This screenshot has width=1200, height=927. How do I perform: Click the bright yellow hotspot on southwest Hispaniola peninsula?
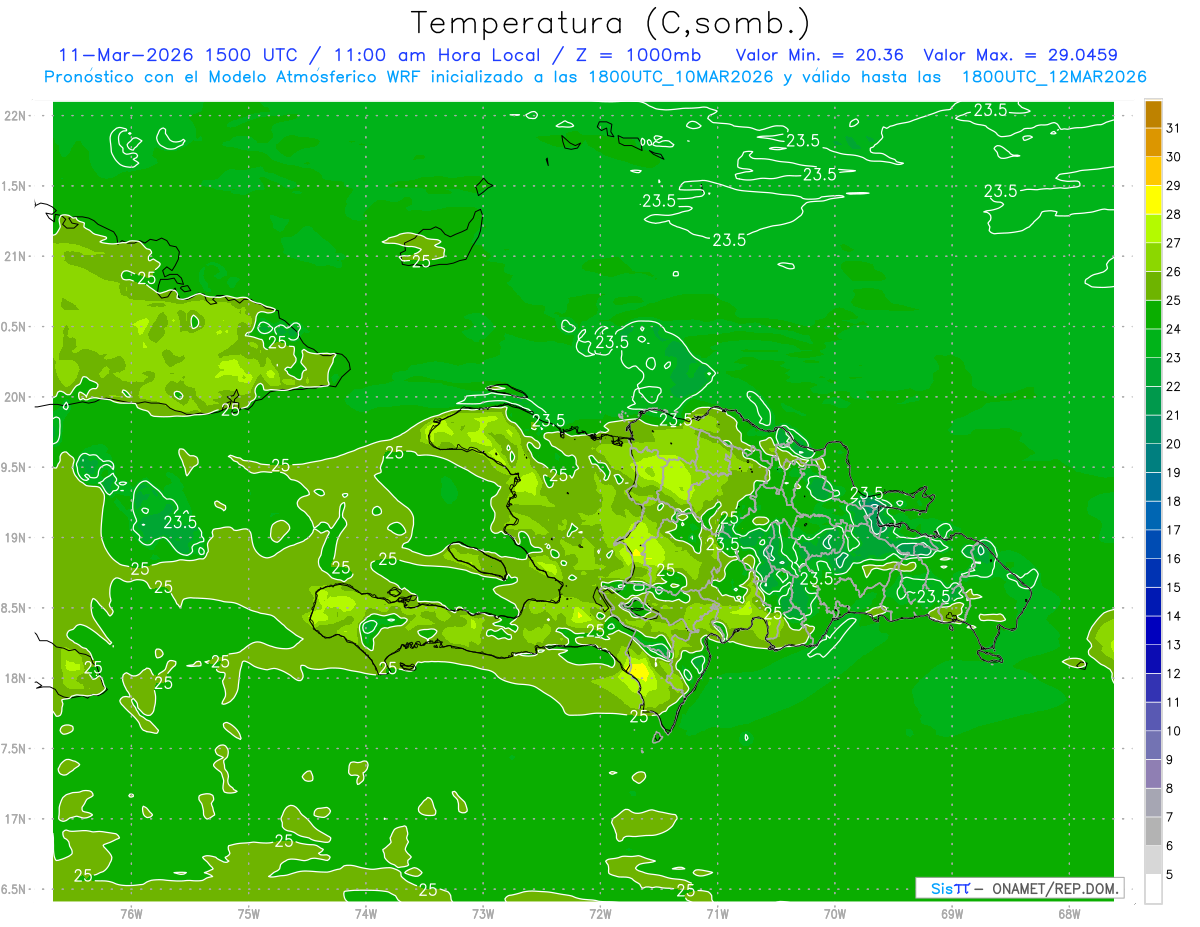click(639, 671)
